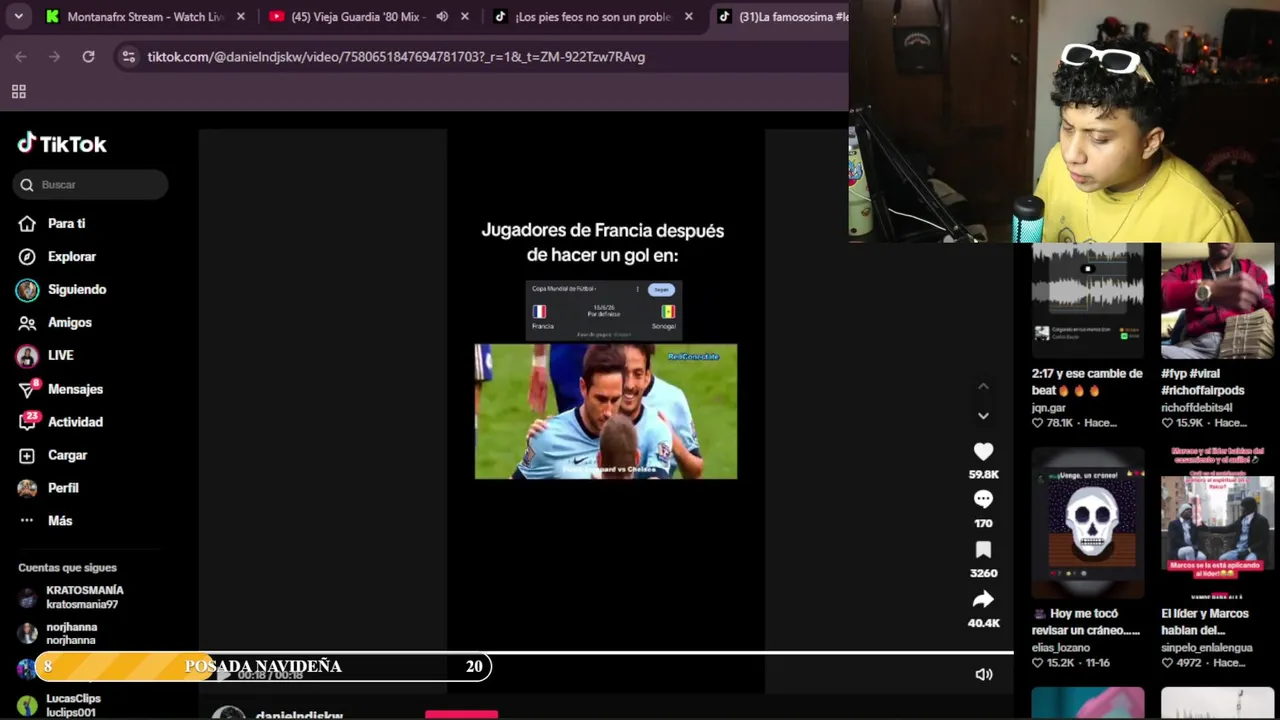Click the playing France goal video
1280x720 pixels.
coord(606,412)
